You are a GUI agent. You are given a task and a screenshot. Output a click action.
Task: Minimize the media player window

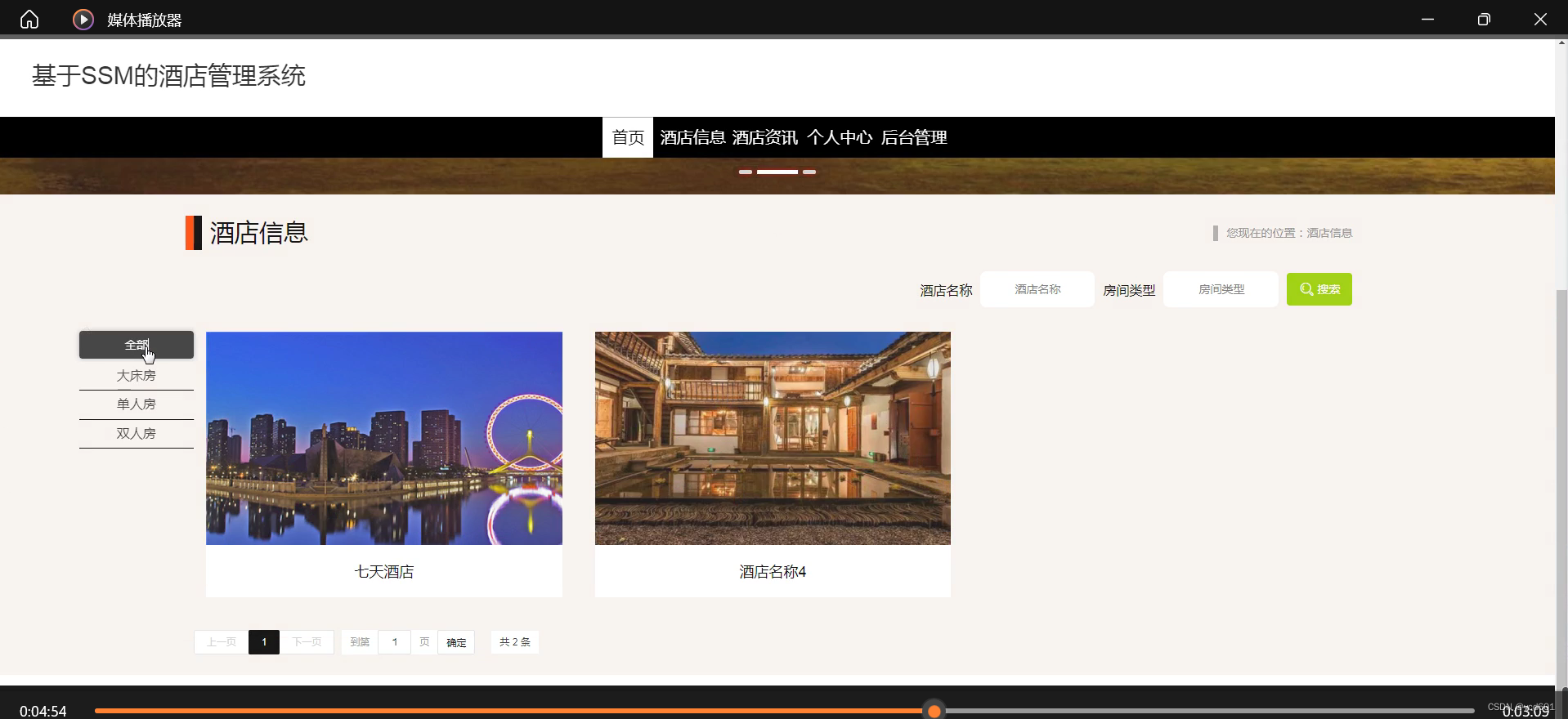click(x=1427, y=19)
